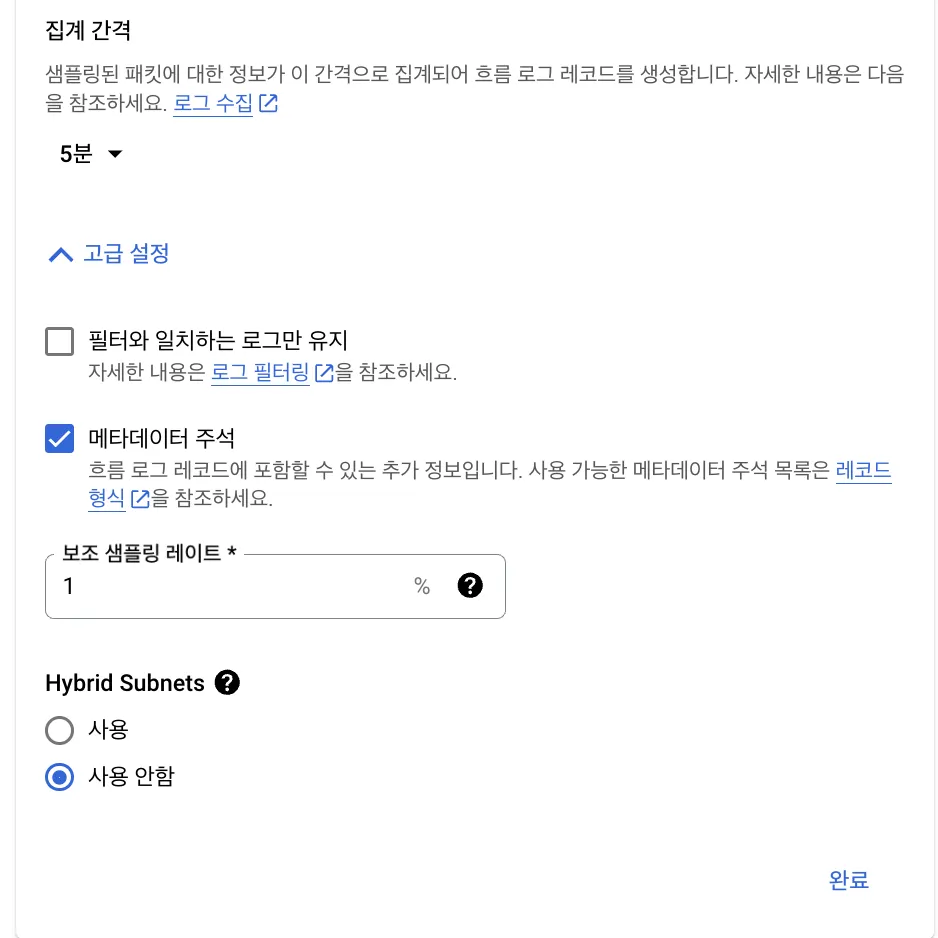This screenshot has height=938, width=938.
Task: Click the external-link icon after 형식
Action: 140,498
